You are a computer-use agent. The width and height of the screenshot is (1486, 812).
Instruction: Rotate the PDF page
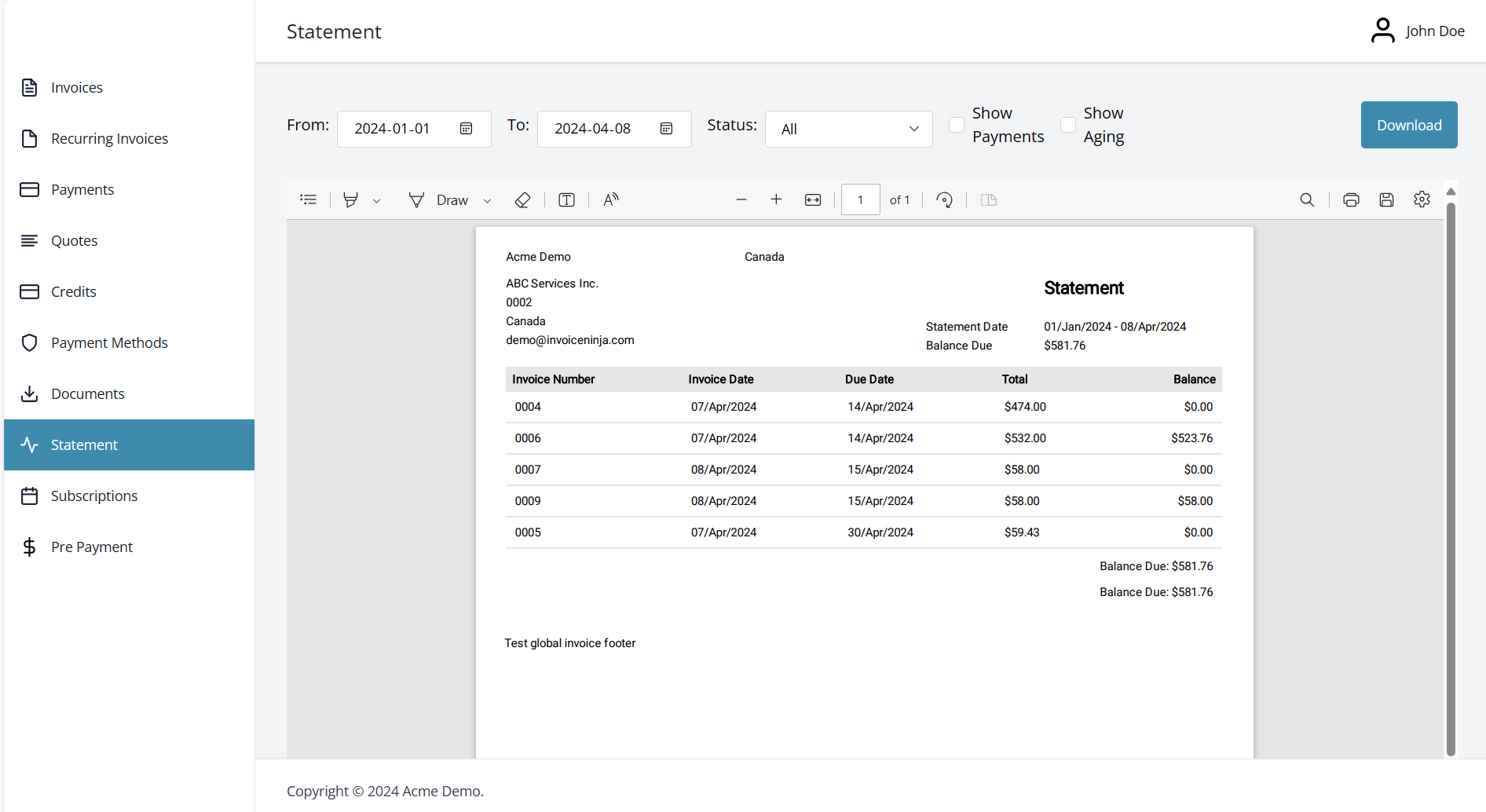[x=945, y=199]
